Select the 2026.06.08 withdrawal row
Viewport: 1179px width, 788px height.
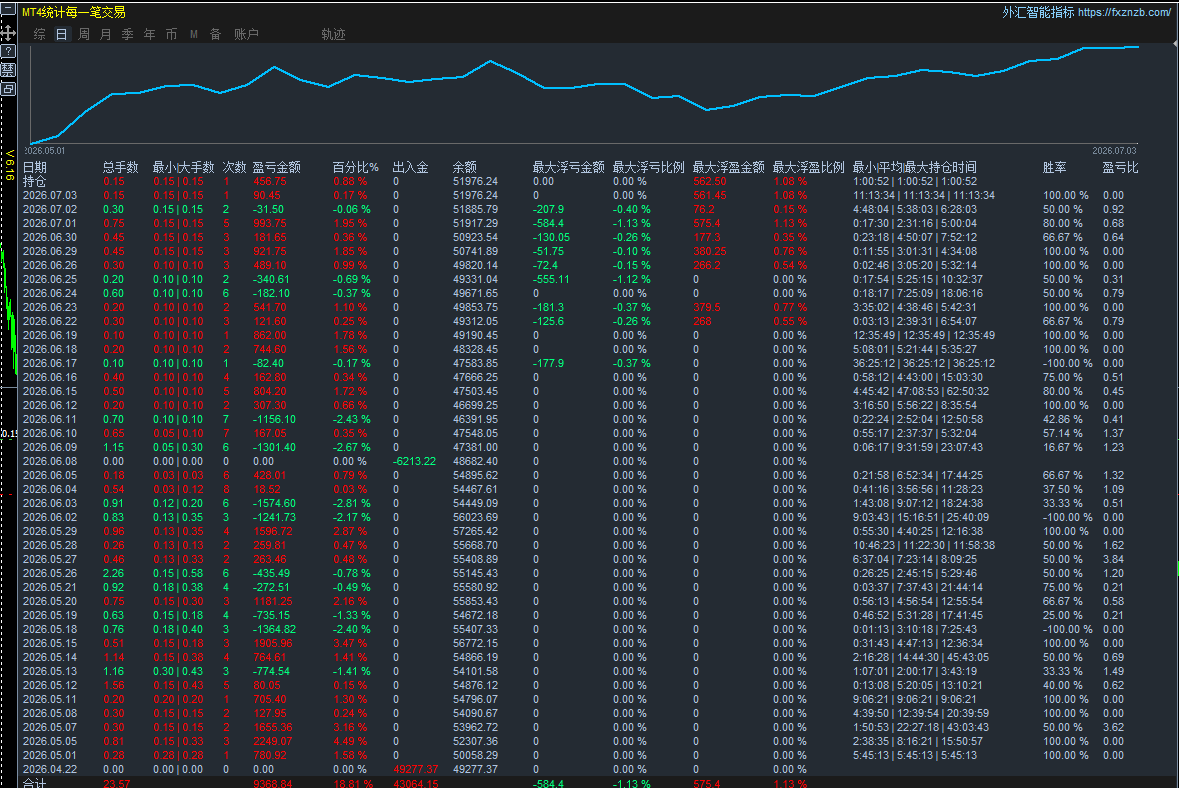tap(579, 461)
